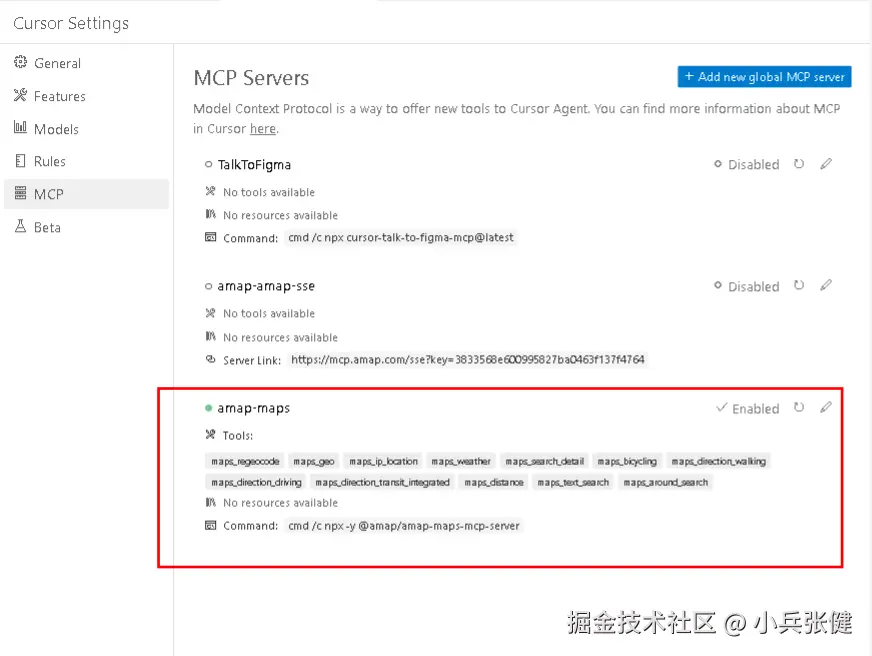Click amap-amap-sse Server Link chain icon
Image resolution: width=872 pixels, height=656 pixels.
pyautogui.click(x=210, y=359)
